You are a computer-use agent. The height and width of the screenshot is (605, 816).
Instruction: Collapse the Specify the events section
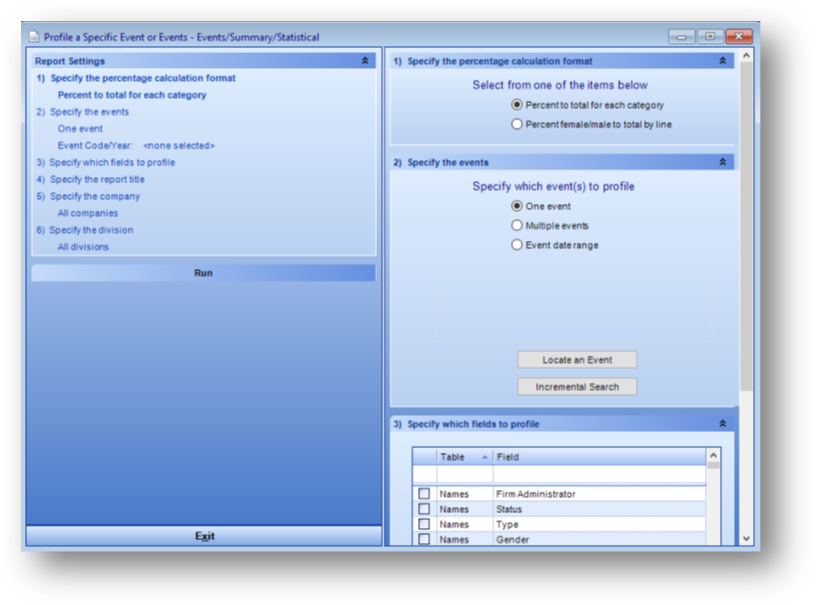click(722, 162)
